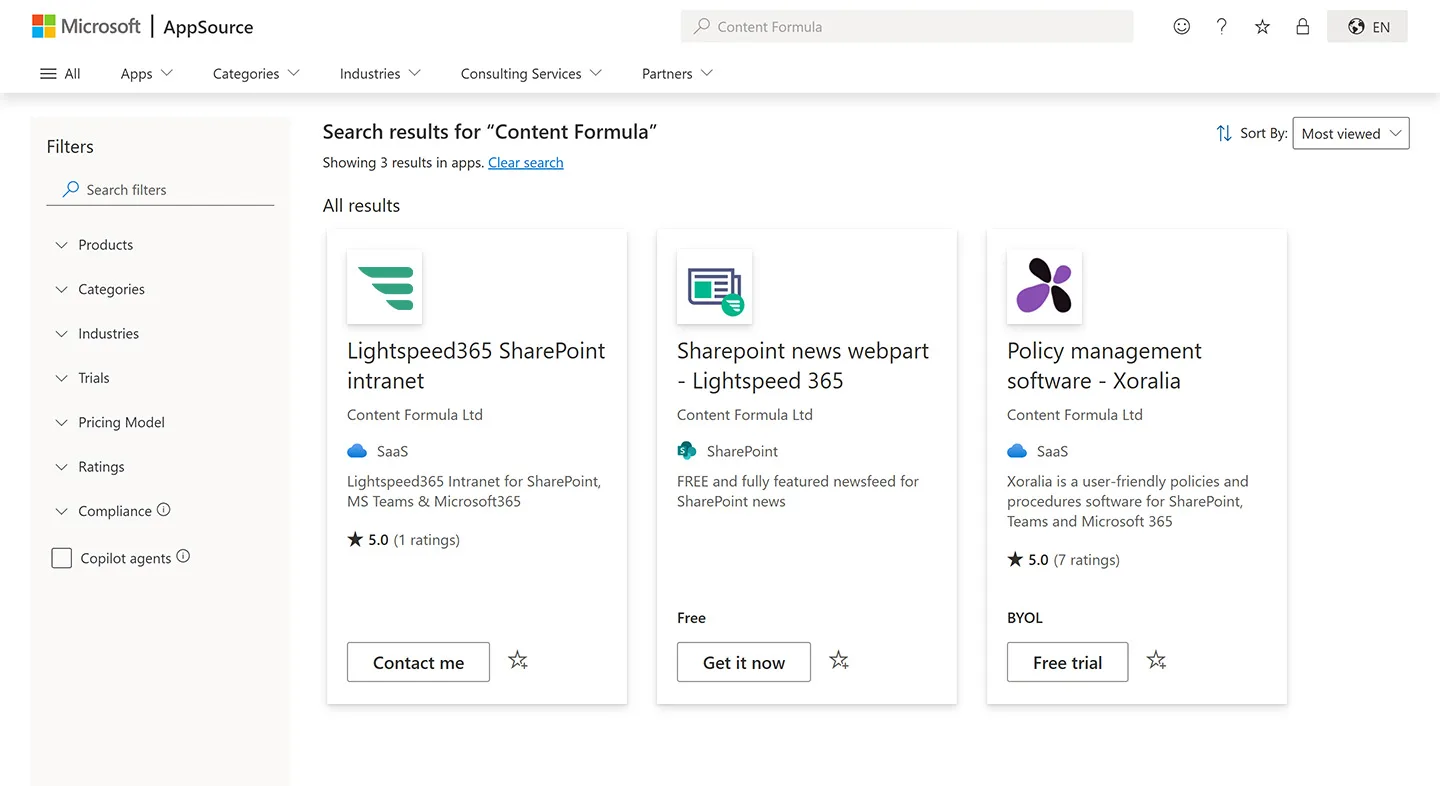This screenshot has height=786, width=1440.
Task: Favorite Sharepoint news webpart with star
Action: (x=839, y=660)
